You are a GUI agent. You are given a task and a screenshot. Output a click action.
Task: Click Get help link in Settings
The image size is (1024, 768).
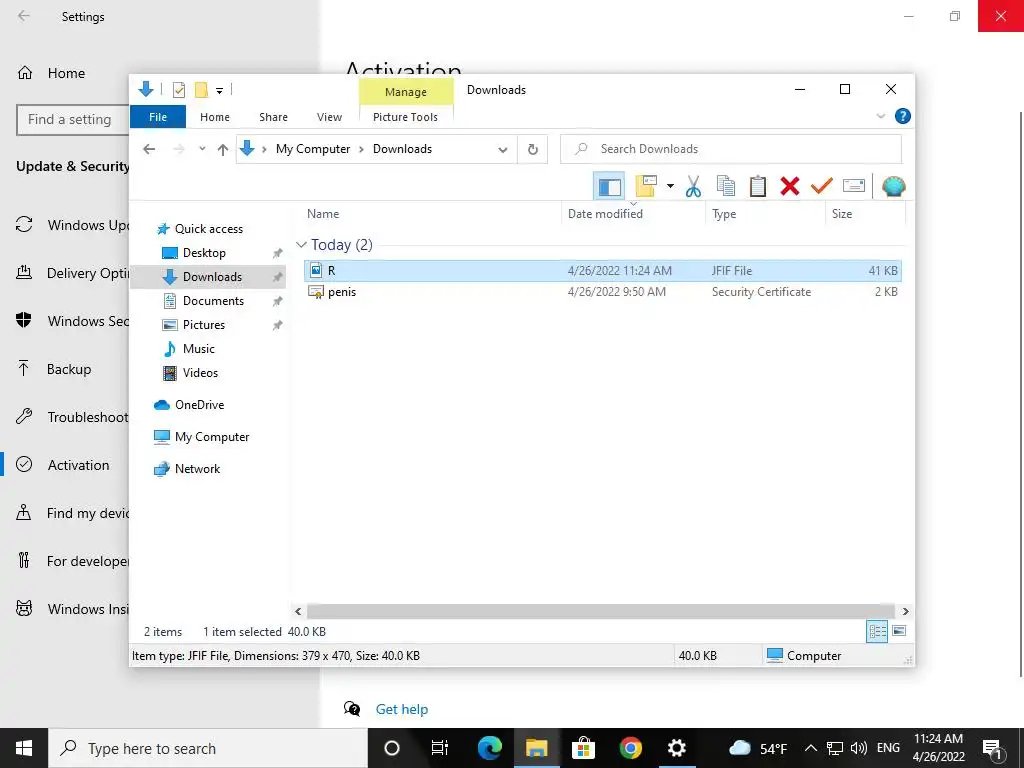point(402,709)
